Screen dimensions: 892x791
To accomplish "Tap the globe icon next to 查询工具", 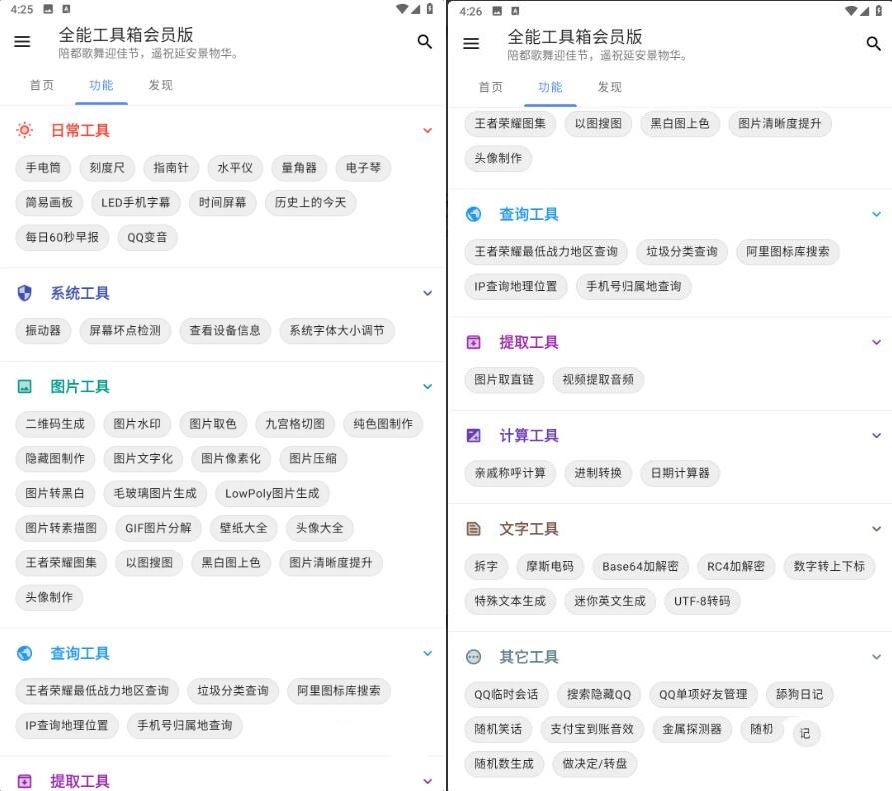I will pos(25,653).
